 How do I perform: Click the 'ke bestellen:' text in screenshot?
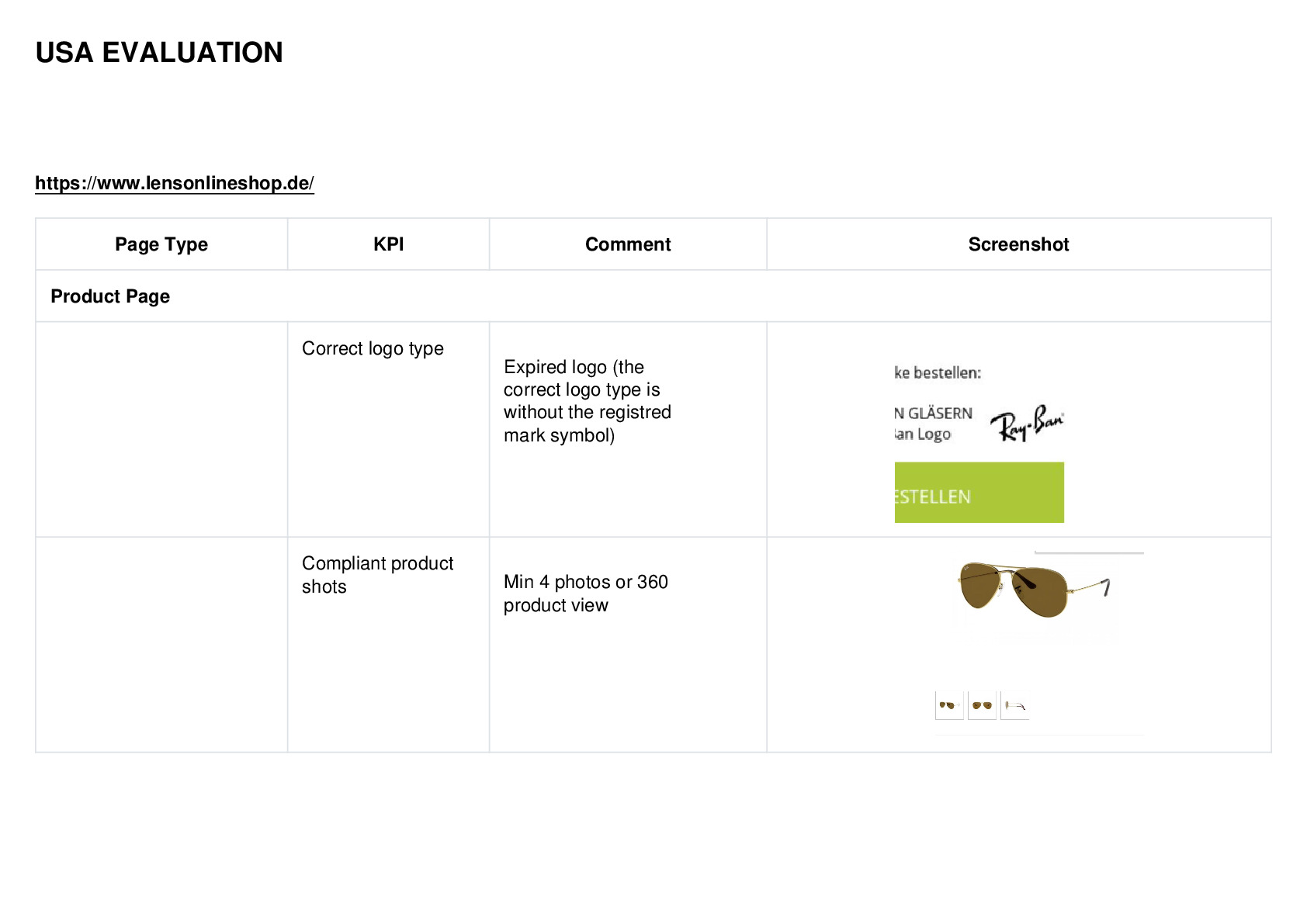(x=938, y=373)
